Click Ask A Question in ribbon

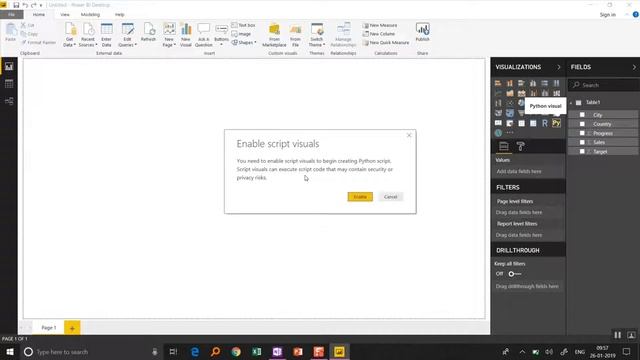click(203, 35)
